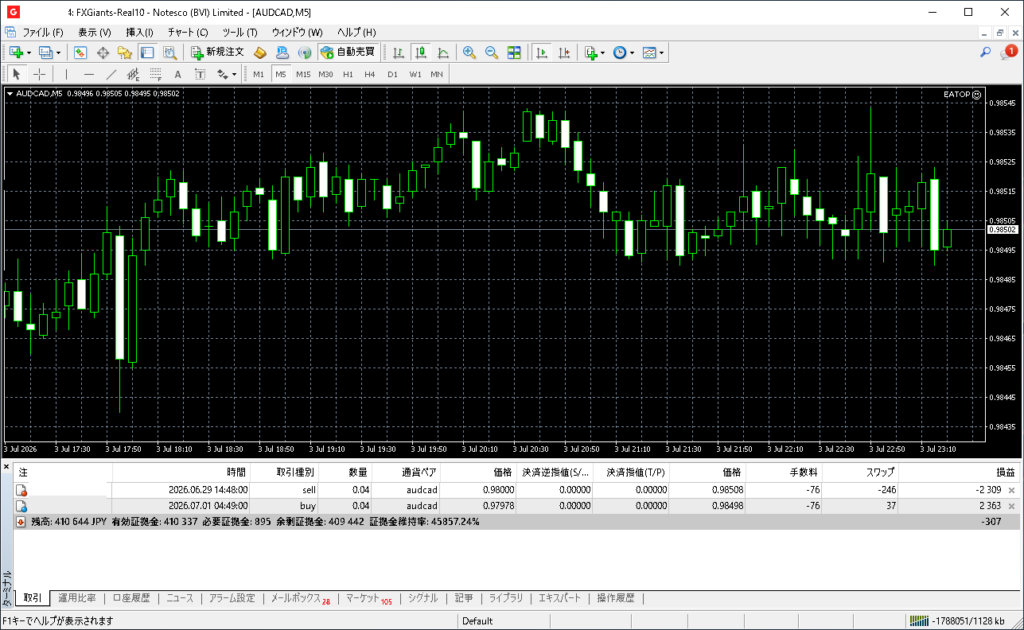Image resolution: width=1024 pixels, height=630 pixels.
Task: Close the sell audcad order with X
Action: click(1012, 490)
